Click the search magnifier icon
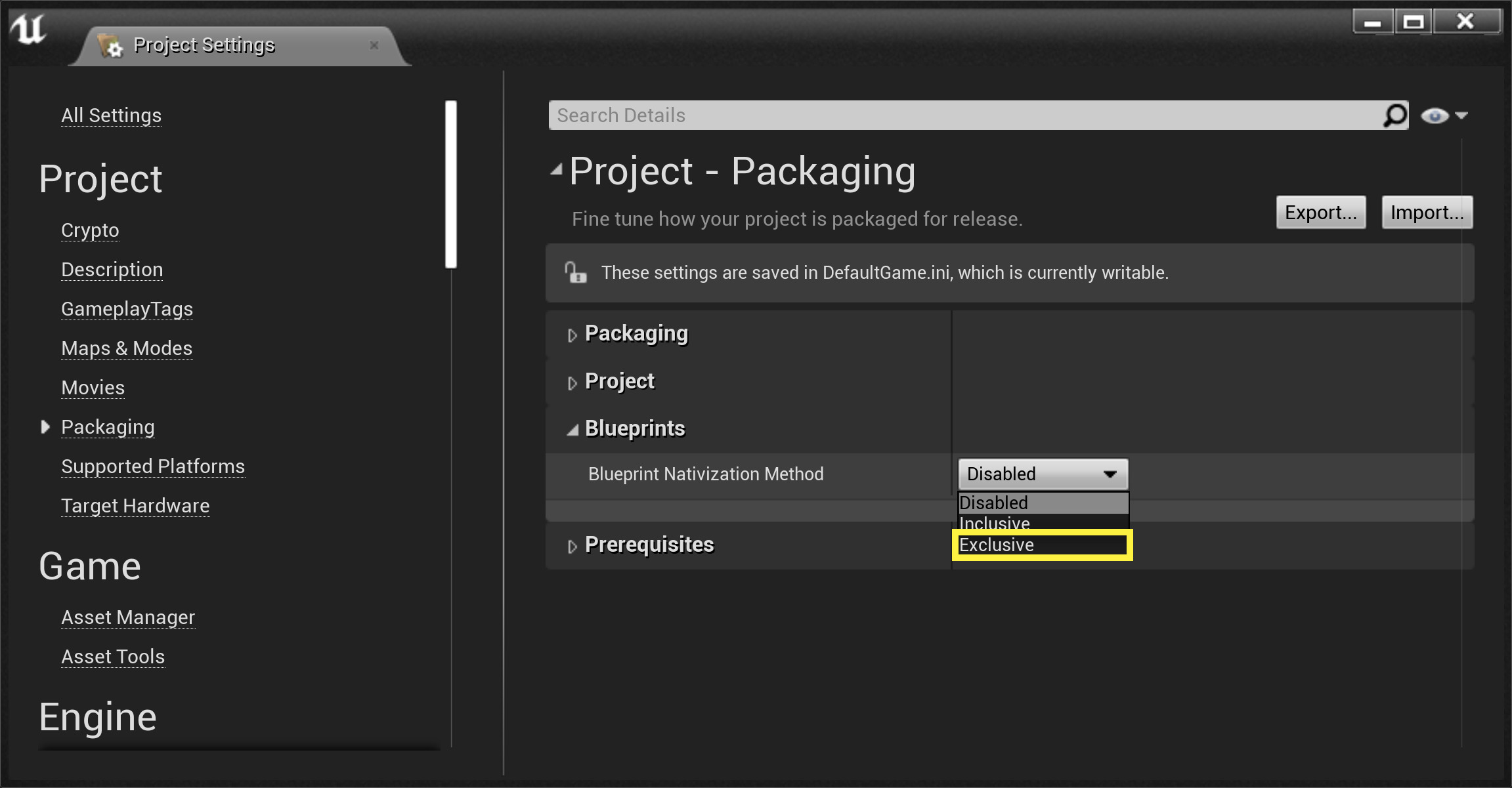The height and width of the screenshot is (788, 1512). point(1394,115)
